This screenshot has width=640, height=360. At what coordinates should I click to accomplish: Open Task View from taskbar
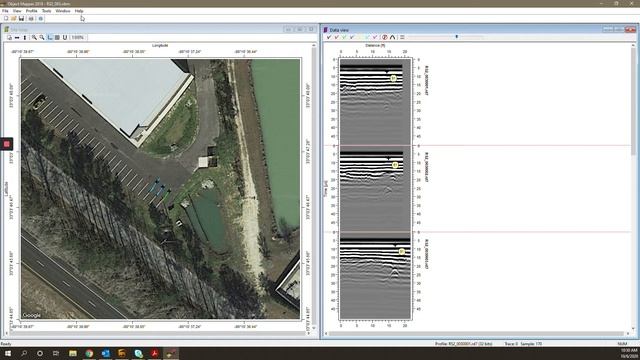pos(56,353)
